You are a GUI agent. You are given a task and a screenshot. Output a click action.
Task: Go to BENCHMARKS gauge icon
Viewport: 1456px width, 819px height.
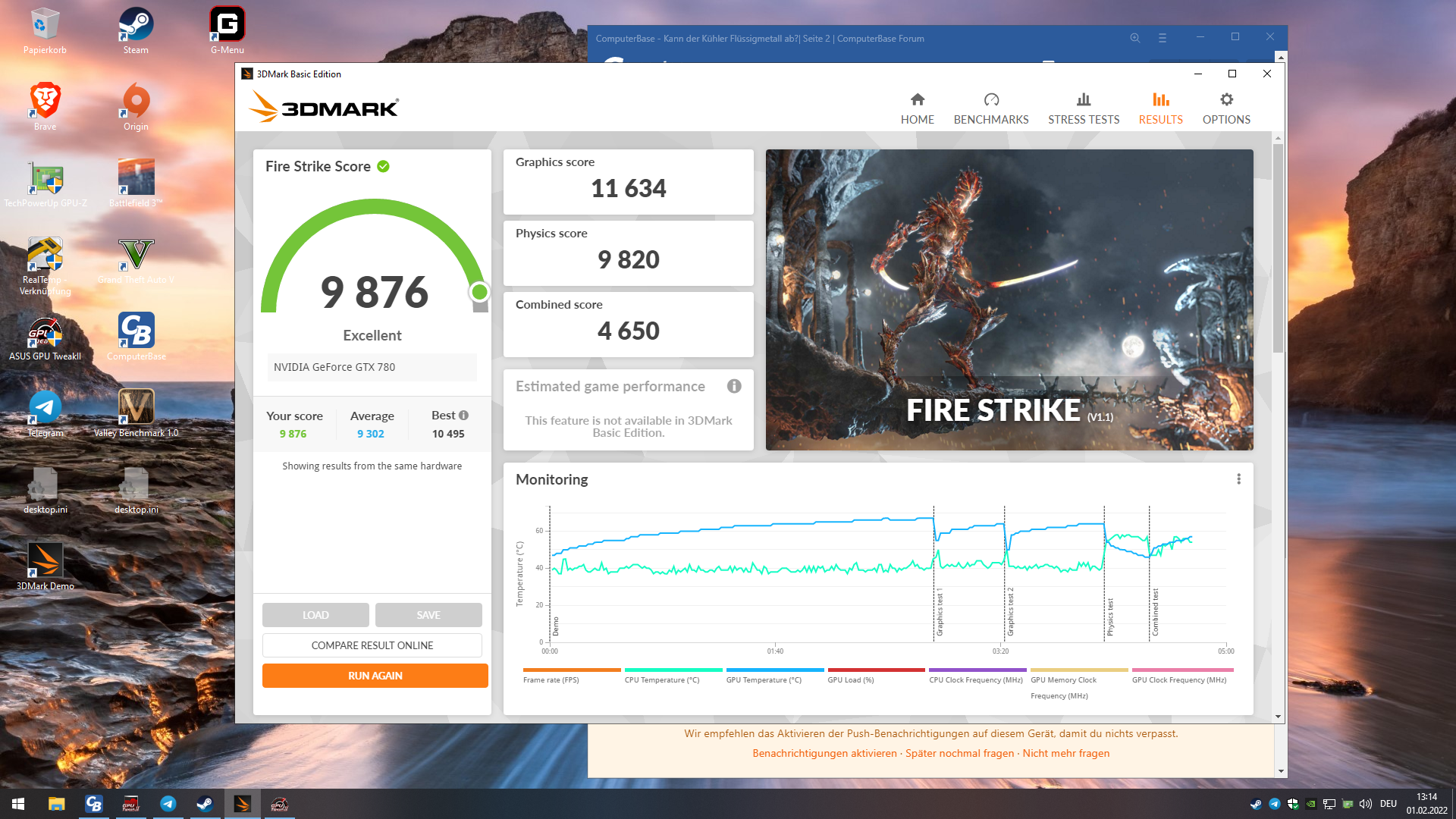[x=990, y=100]
